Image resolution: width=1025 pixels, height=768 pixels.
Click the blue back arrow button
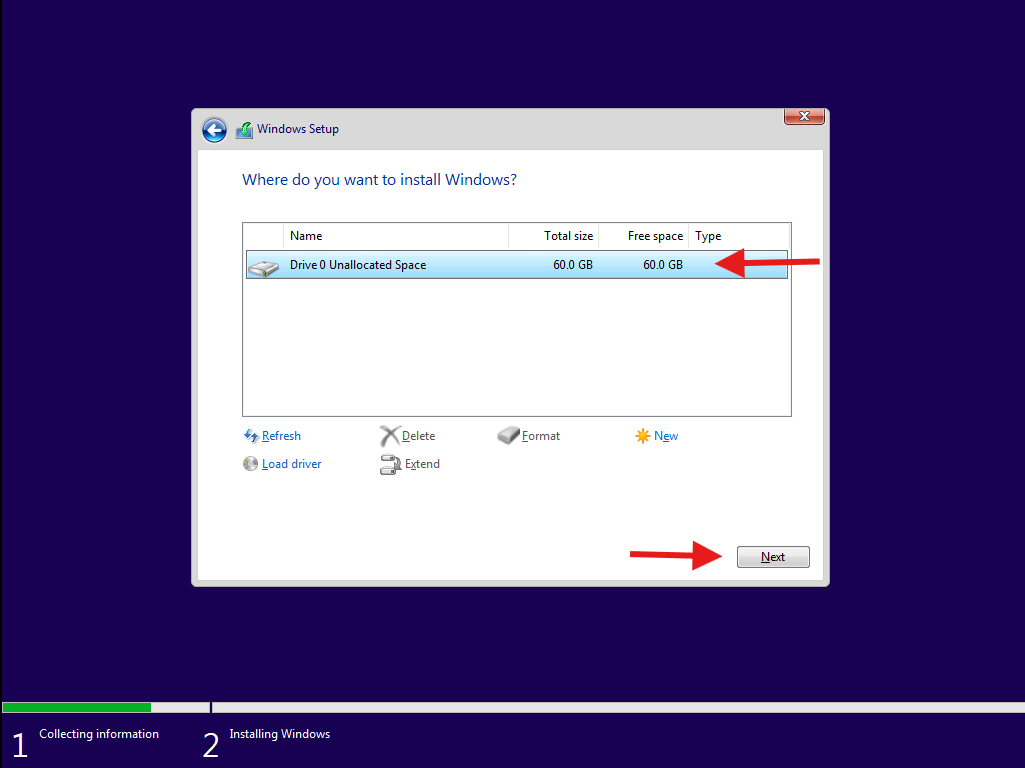coord(214,130)
